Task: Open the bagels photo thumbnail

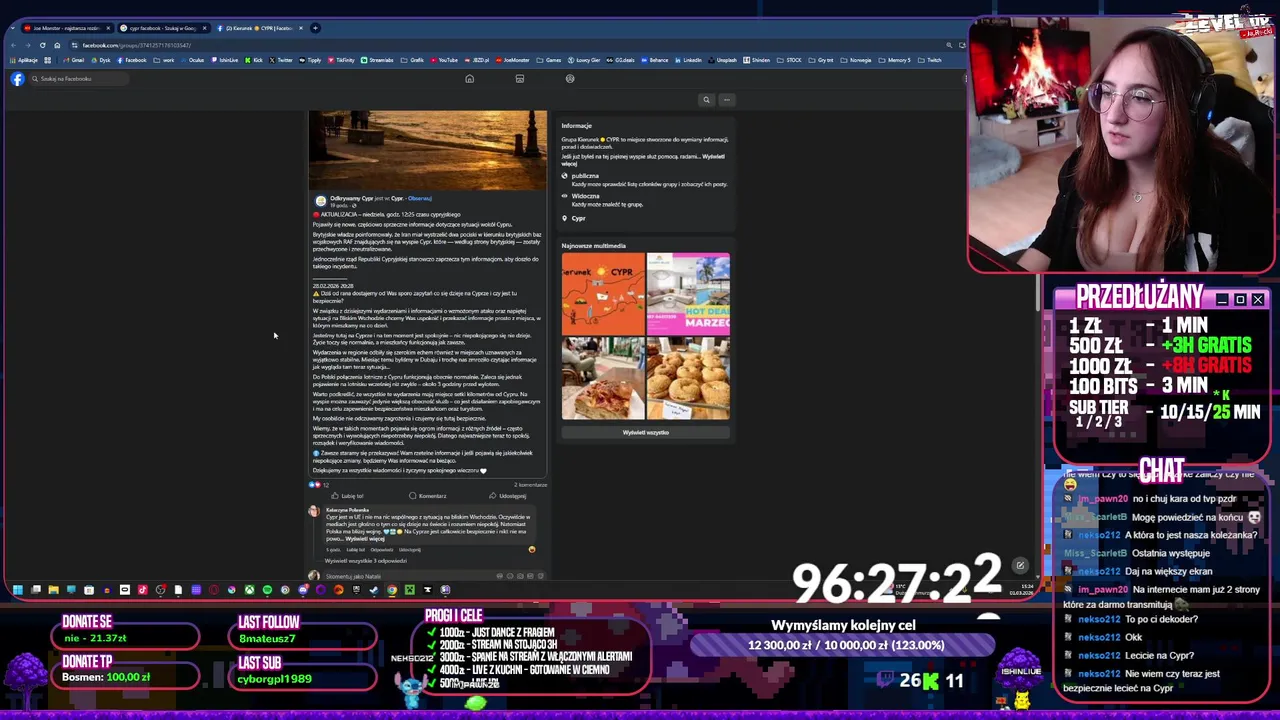Action: click(688, 378)
